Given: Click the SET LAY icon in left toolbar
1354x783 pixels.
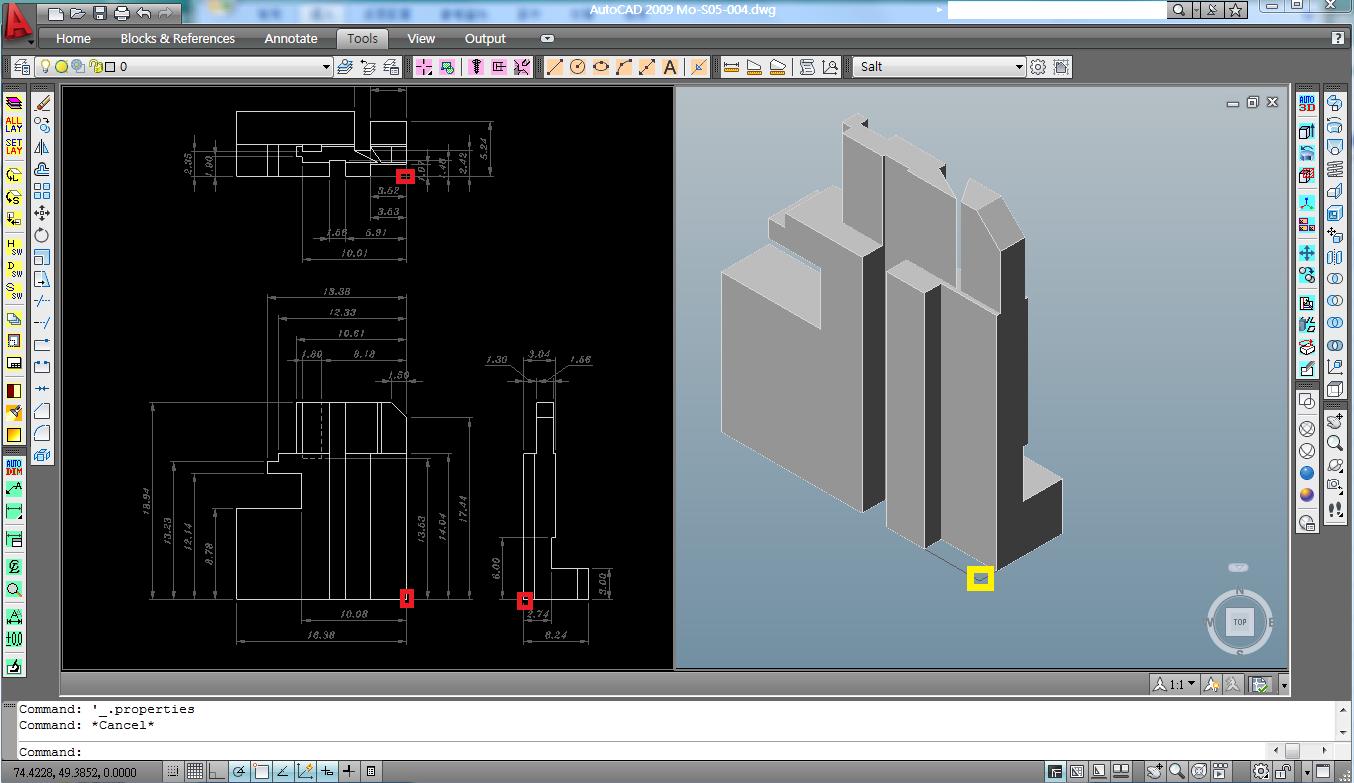Looking at the screenshot, I should click(x=14, y=147).
